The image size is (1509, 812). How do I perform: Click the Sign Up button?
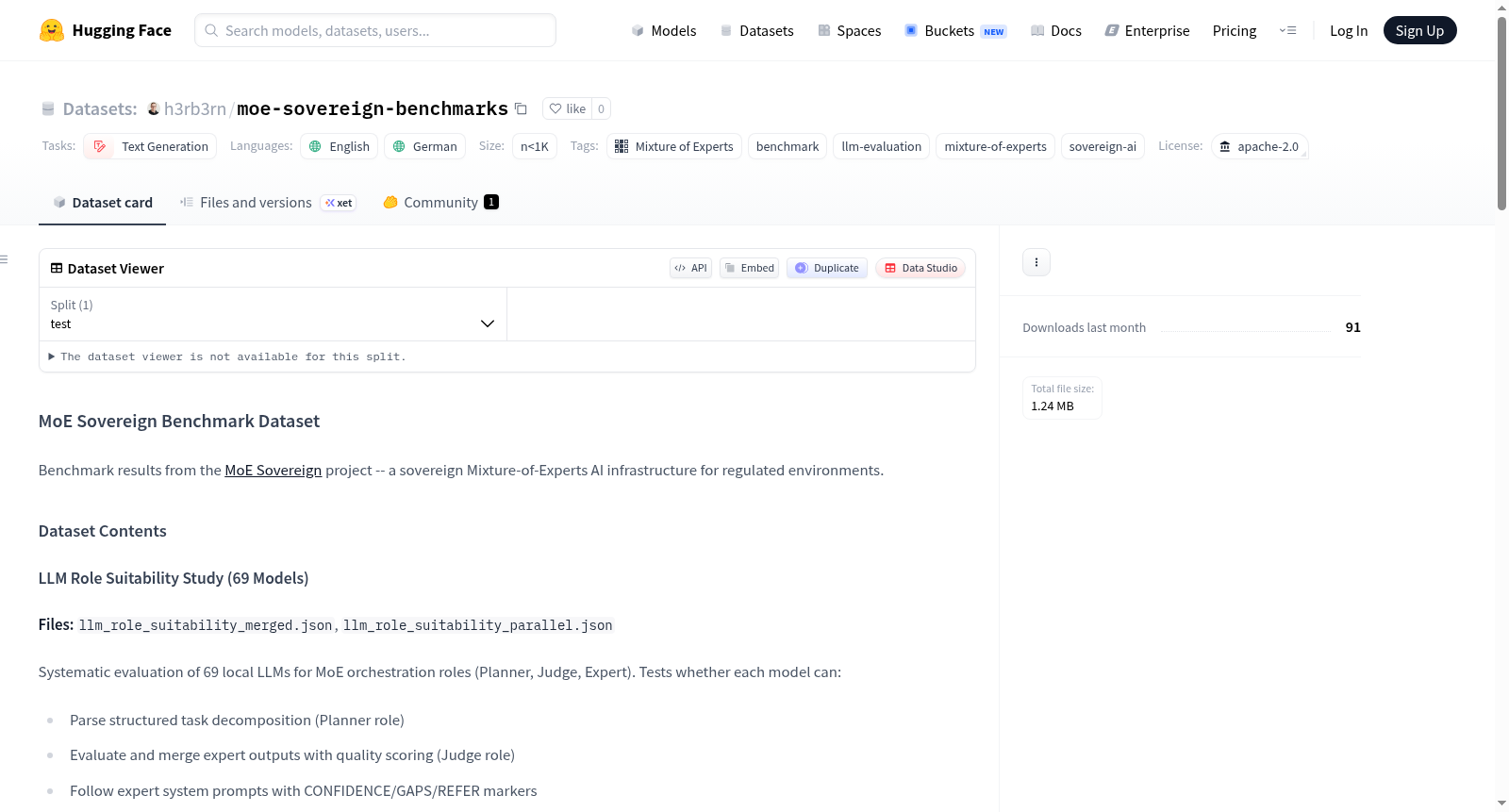tap(1419, 30)
